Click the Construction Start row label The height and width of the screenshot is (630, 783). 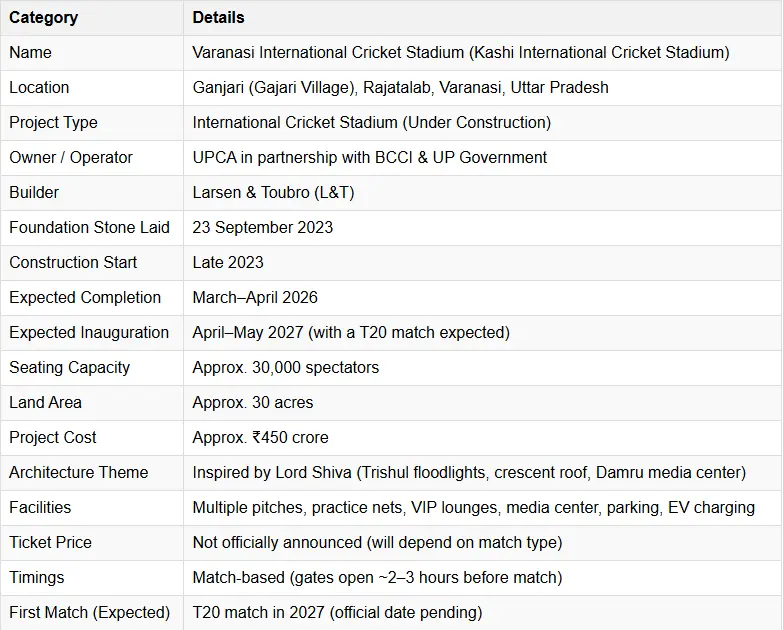click(73, 262)
